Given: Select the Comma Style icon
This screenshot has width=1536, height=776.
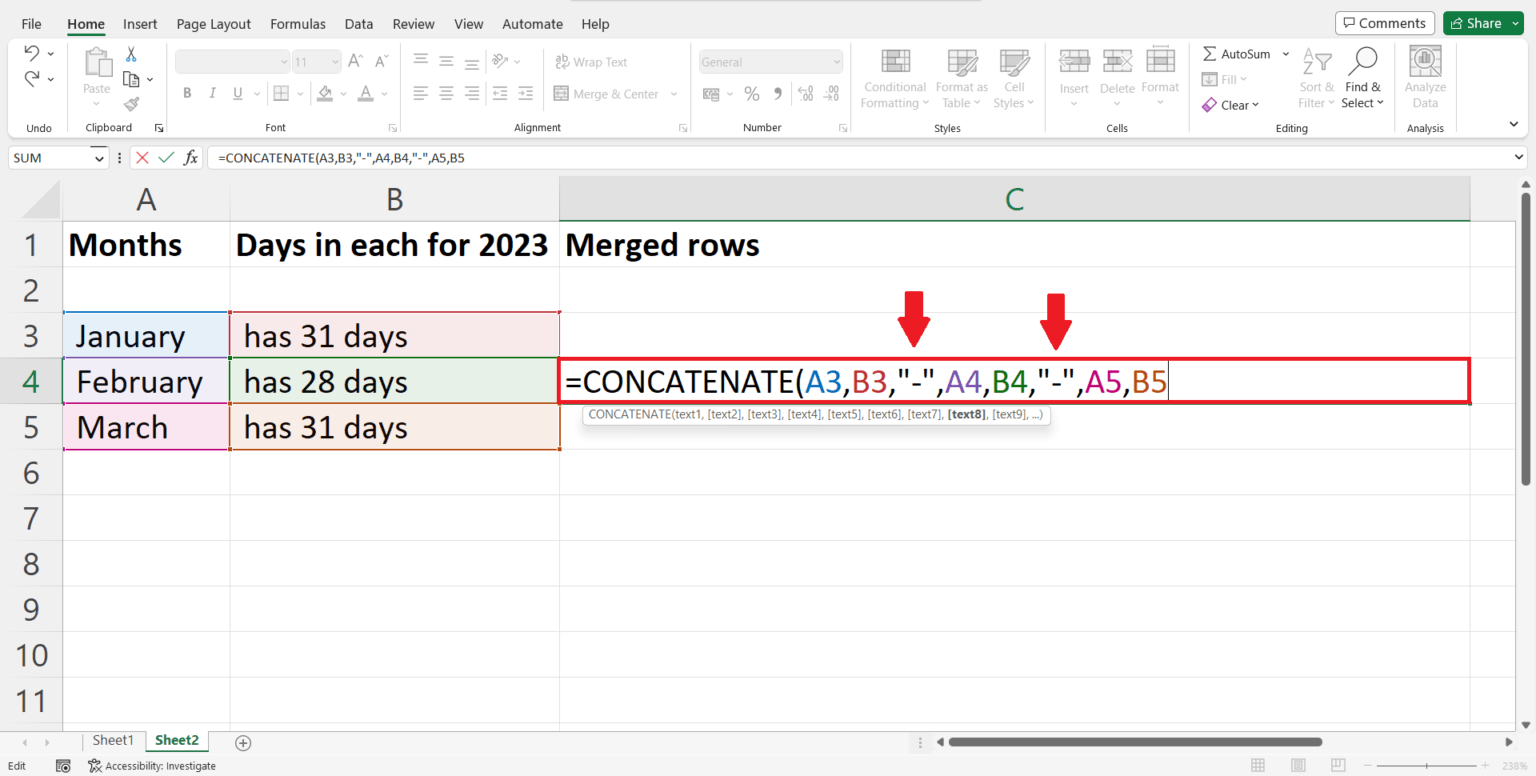Looking at the screenshot, I should point(777,93).
